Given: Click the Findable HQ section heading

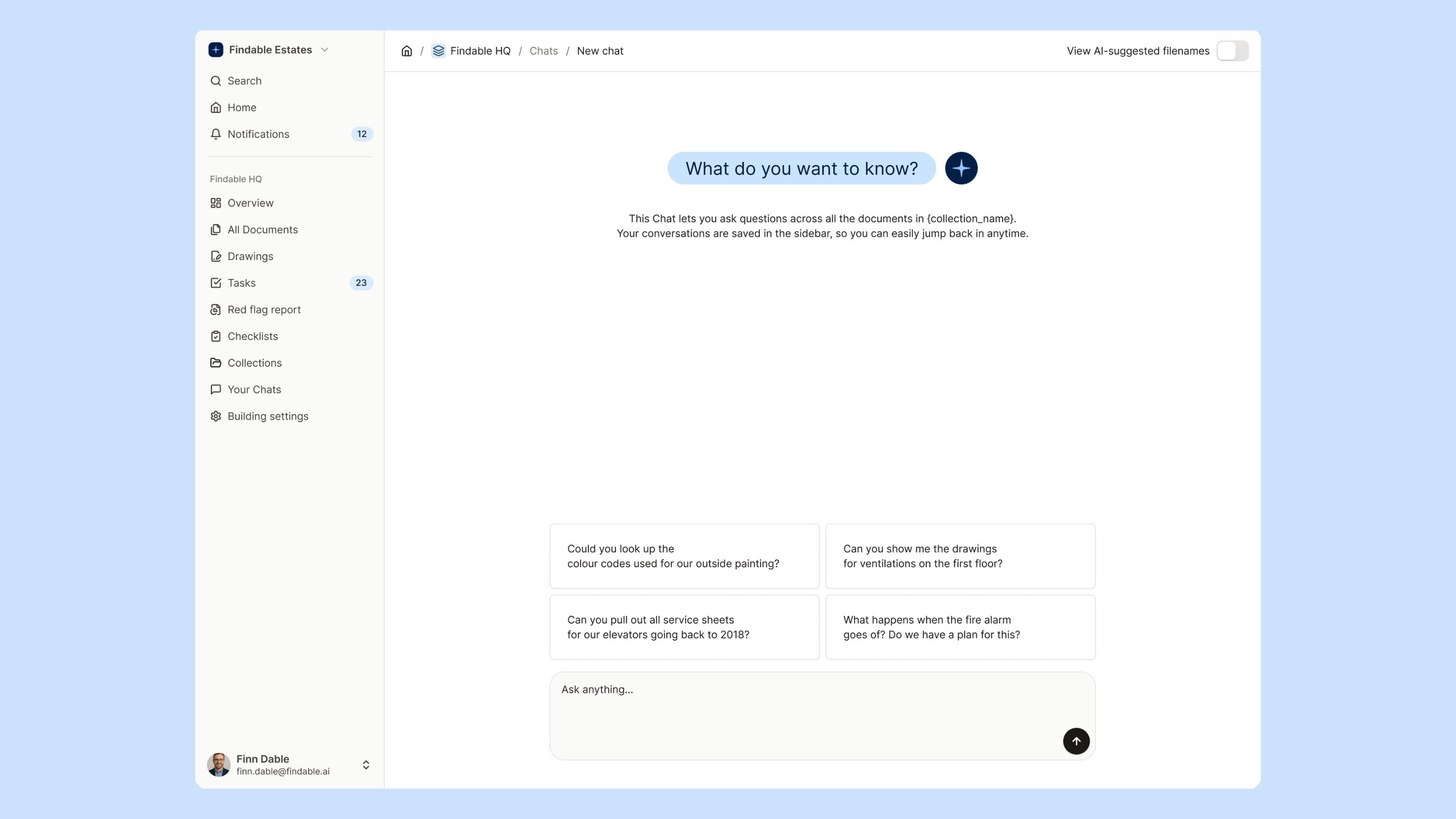Looking at the screenshot, I should [x=236, y=179].
